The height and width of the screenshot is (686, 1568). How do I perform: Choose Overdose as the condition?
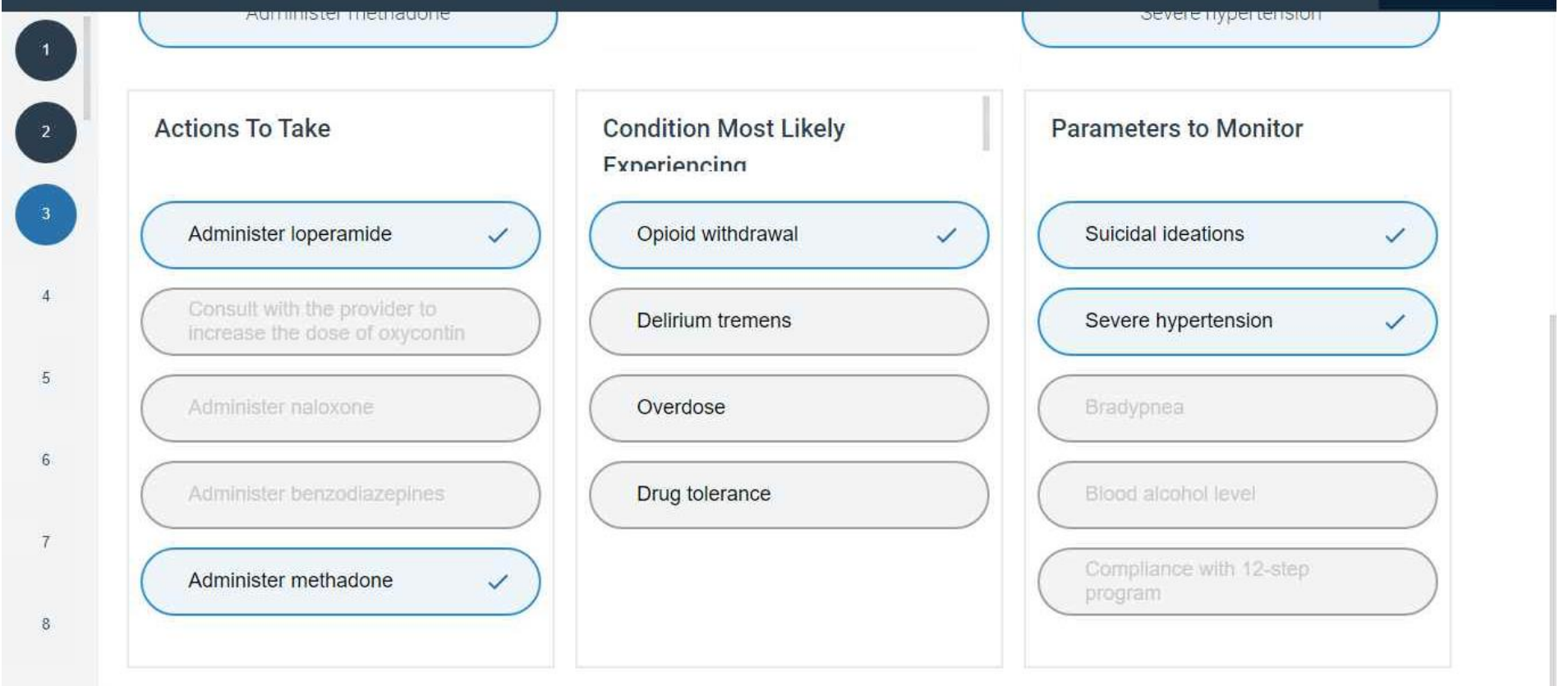pos(789,408)
